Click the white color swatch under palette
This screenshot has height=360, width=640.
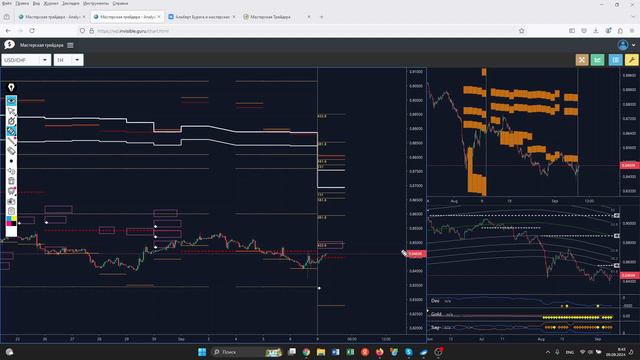(11, 231)
